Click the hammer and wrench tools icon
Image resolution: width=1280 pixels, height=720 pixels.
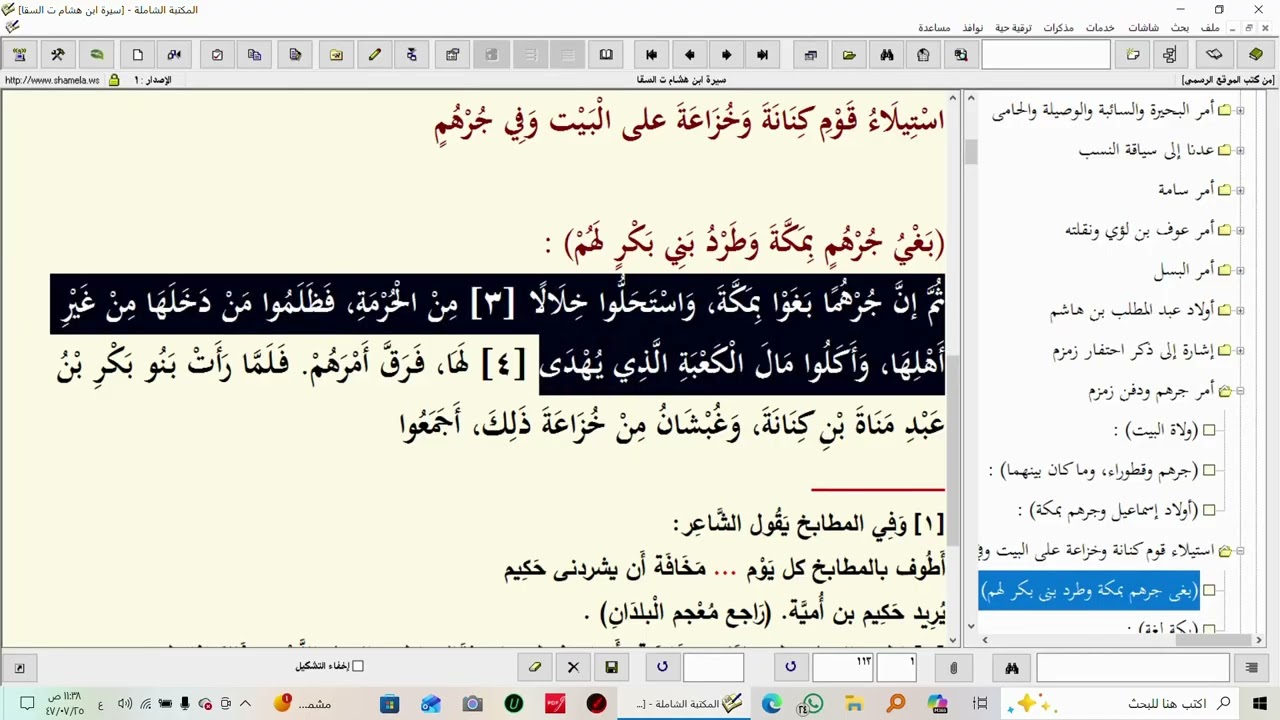tap(57, 55)
